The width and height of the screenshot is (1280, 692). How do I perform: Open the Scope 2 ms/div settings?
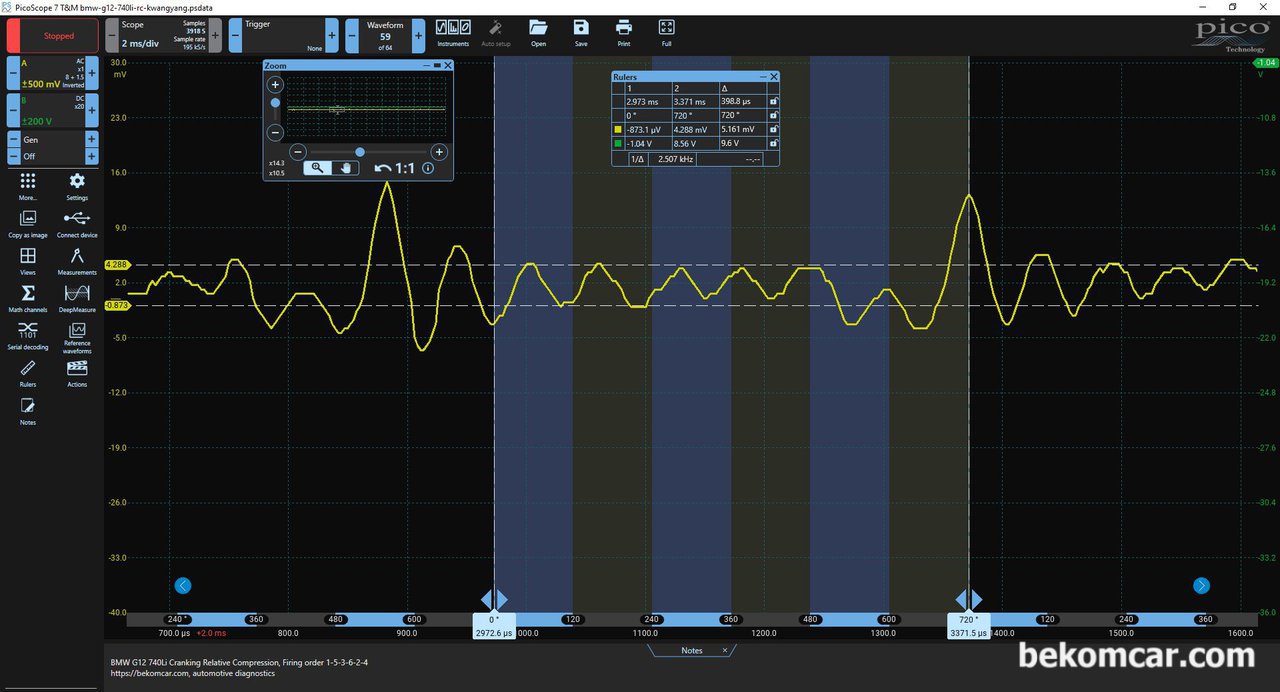click(163, 35)
